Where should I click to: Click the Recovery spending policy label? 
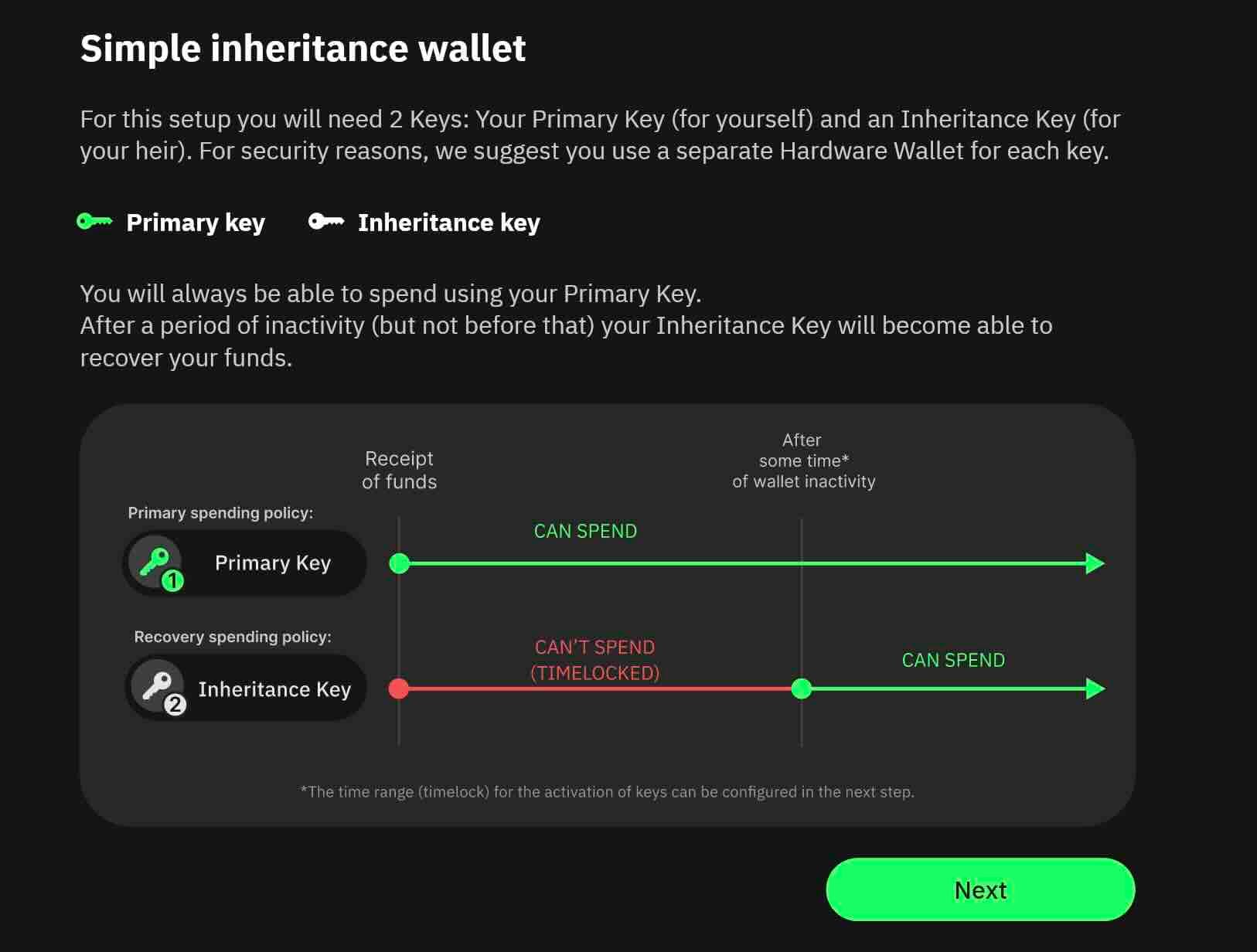232,637
